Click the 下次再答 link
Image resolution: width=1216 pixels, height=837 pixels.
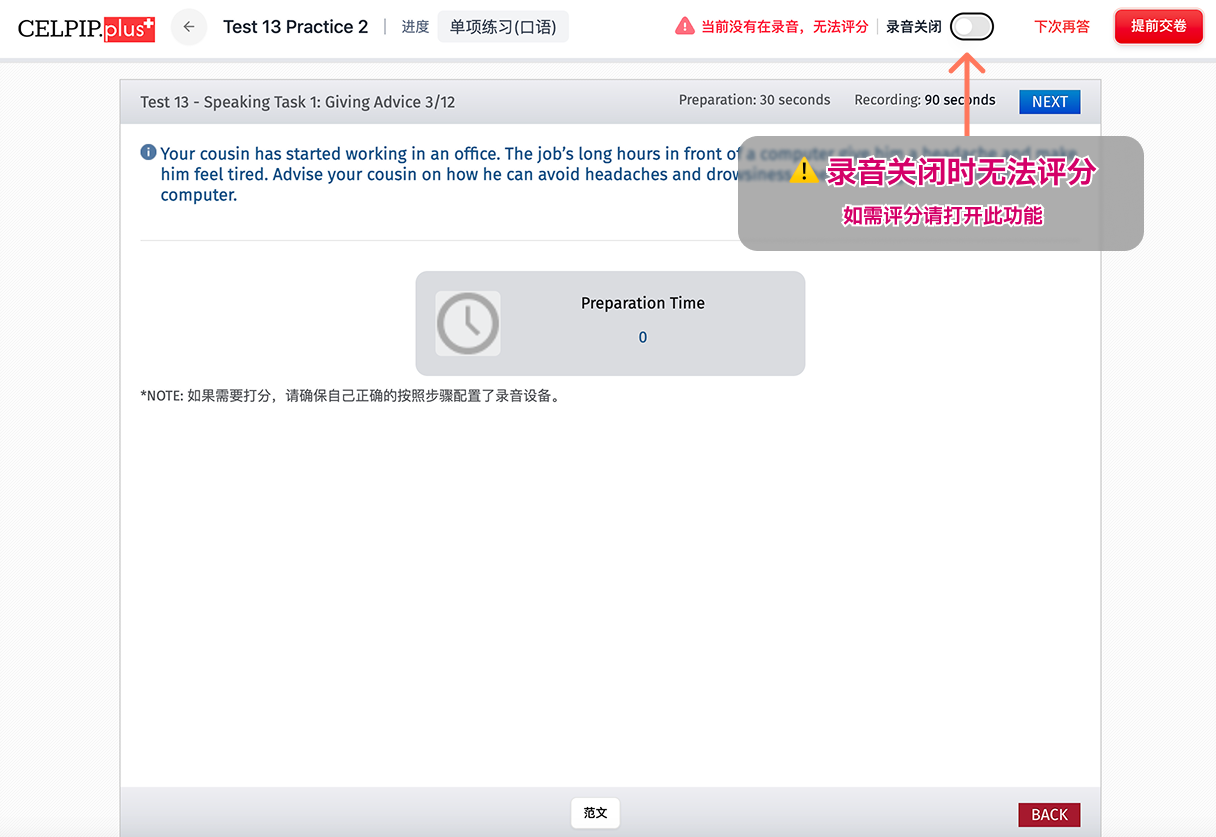coord(1061,27)
